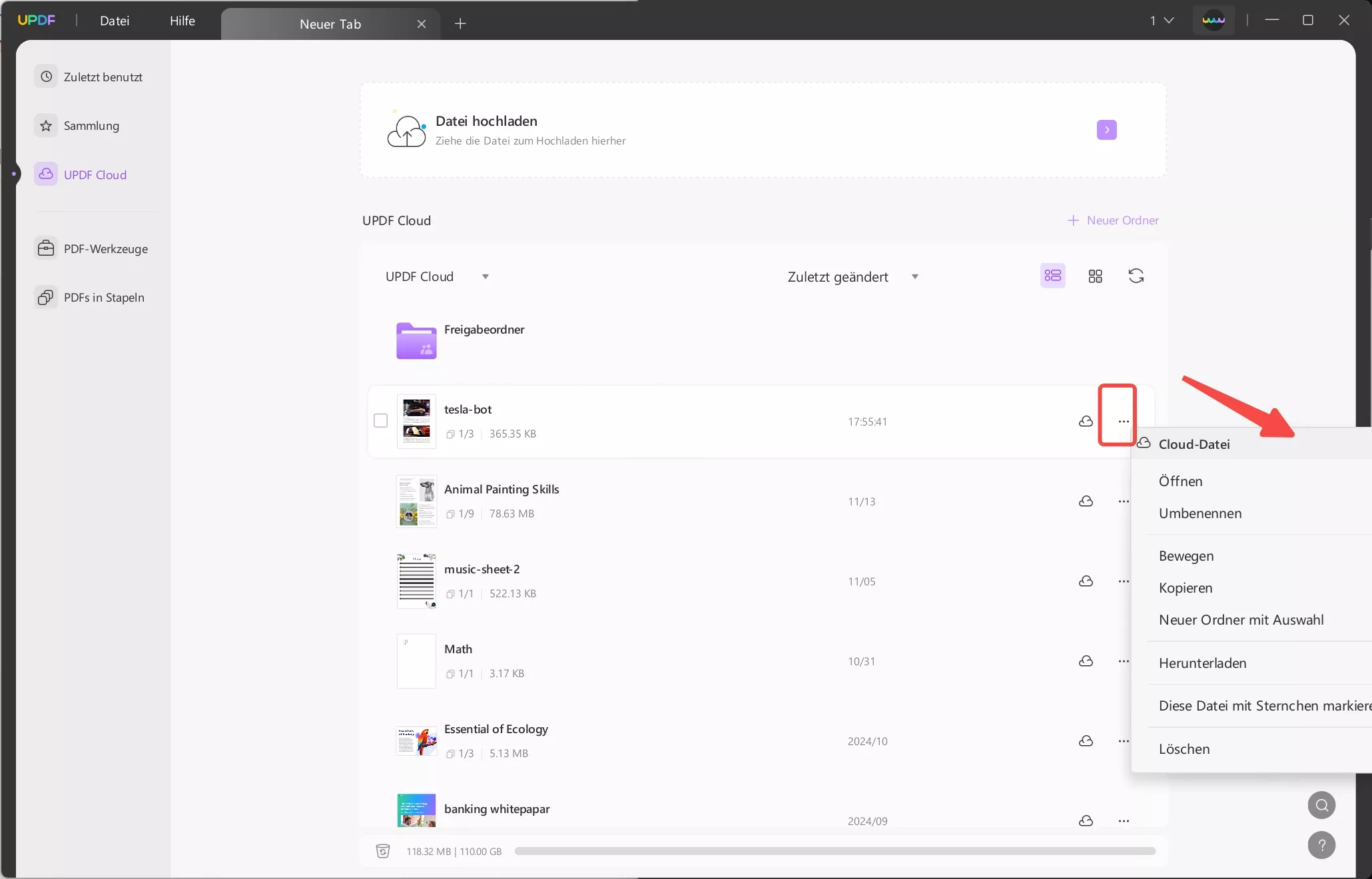This screenshot has height=879, width=1372.
Task: Click purple arrow in upload box
Action: [x=1107, y=130]
